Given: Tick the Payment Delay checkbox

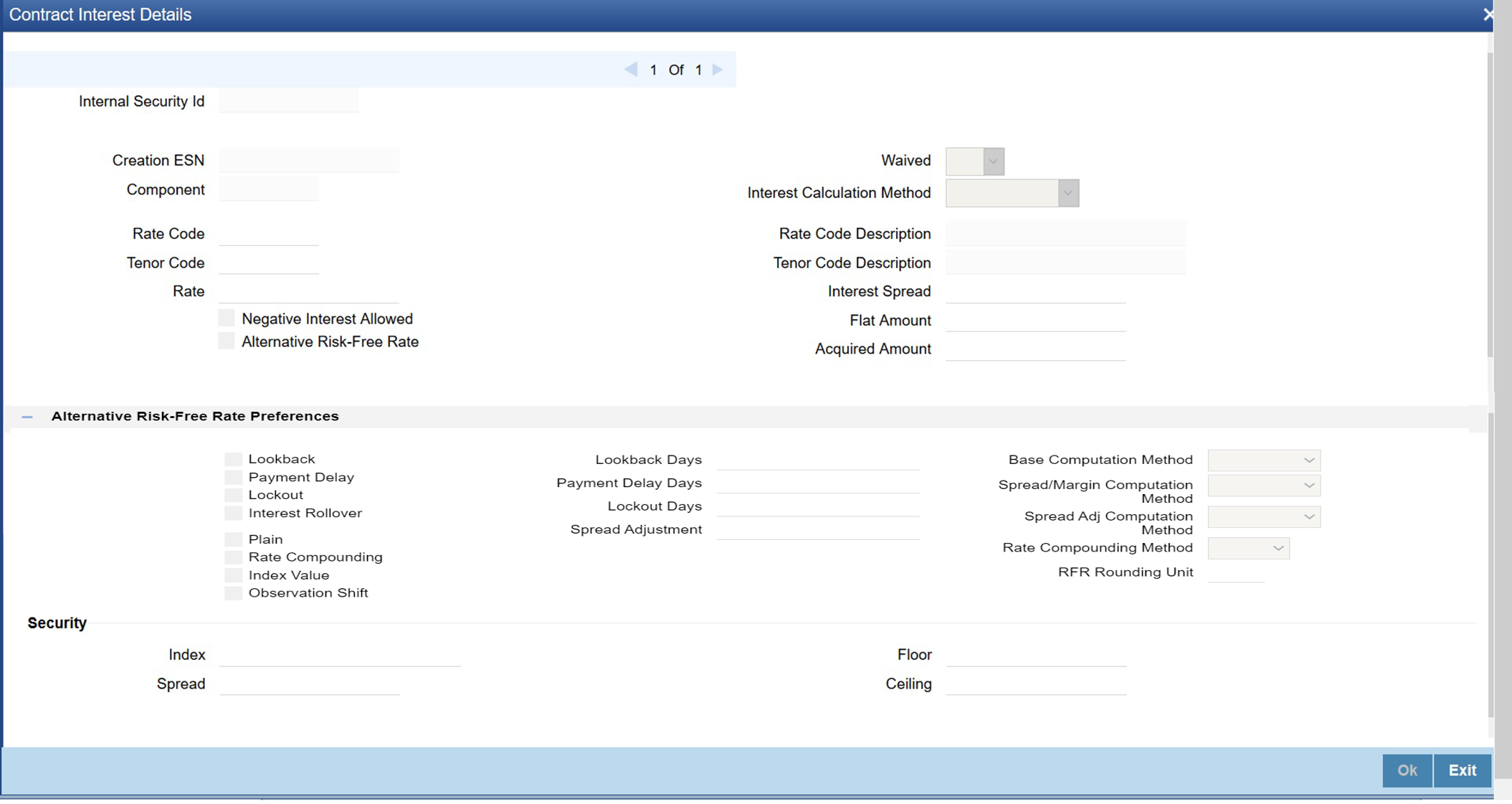Looking at the screenshot, I should (233, 477).
